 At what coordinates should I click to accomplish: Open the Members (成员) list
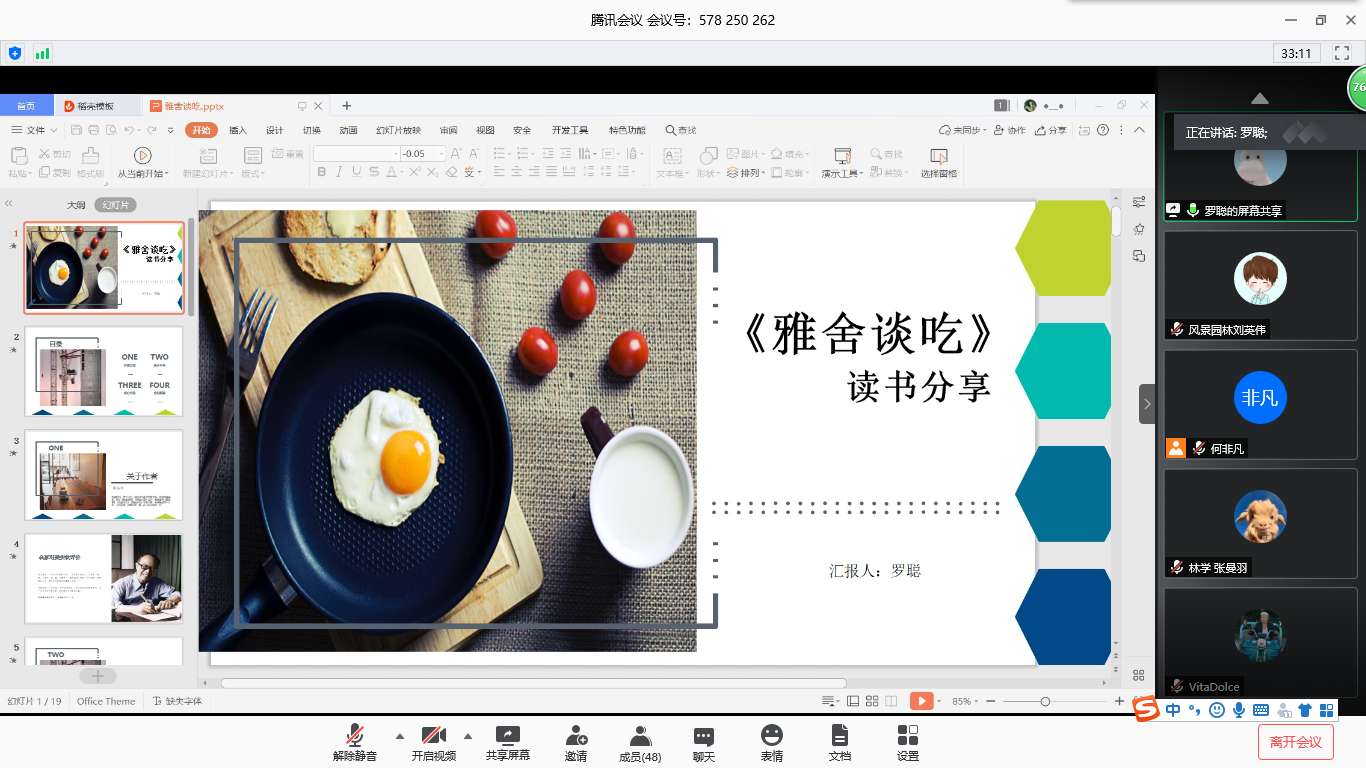[x=640, y=743]
